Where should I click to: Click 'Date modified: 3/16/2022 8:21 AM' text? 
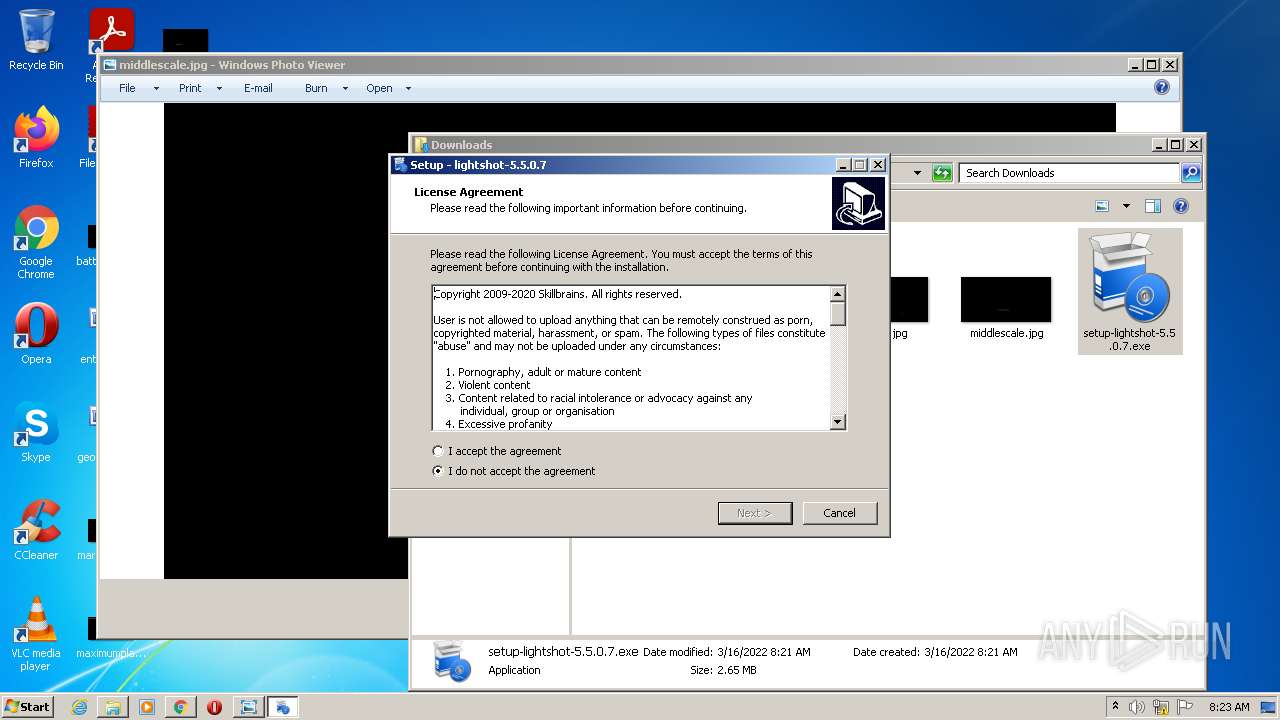pyautogui.click(x=727, y=652)
